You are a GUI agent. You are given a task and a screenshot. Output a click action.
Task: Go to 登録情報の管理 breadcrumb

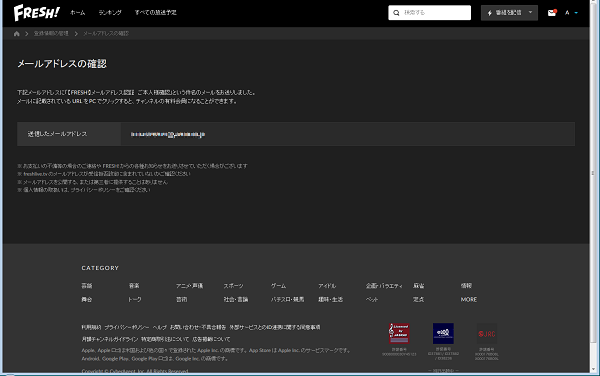(51, 34)
